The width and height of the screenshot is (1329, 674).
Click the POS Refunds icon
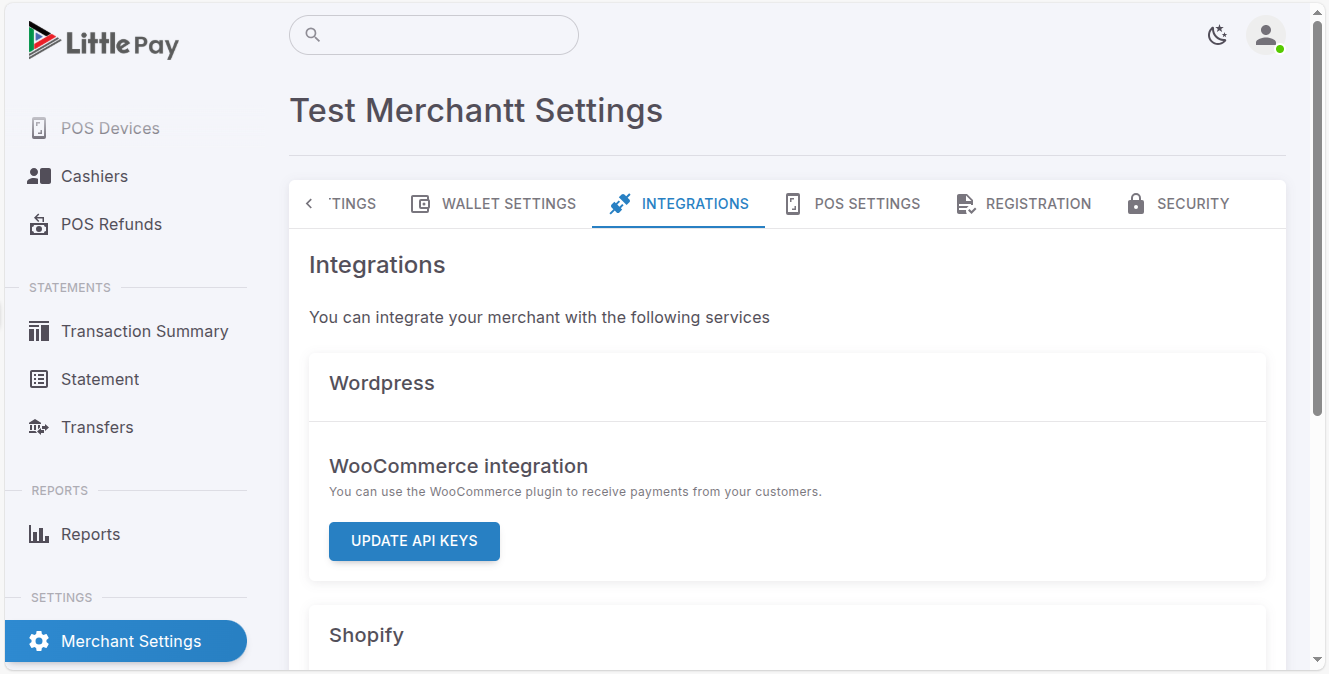39,224
